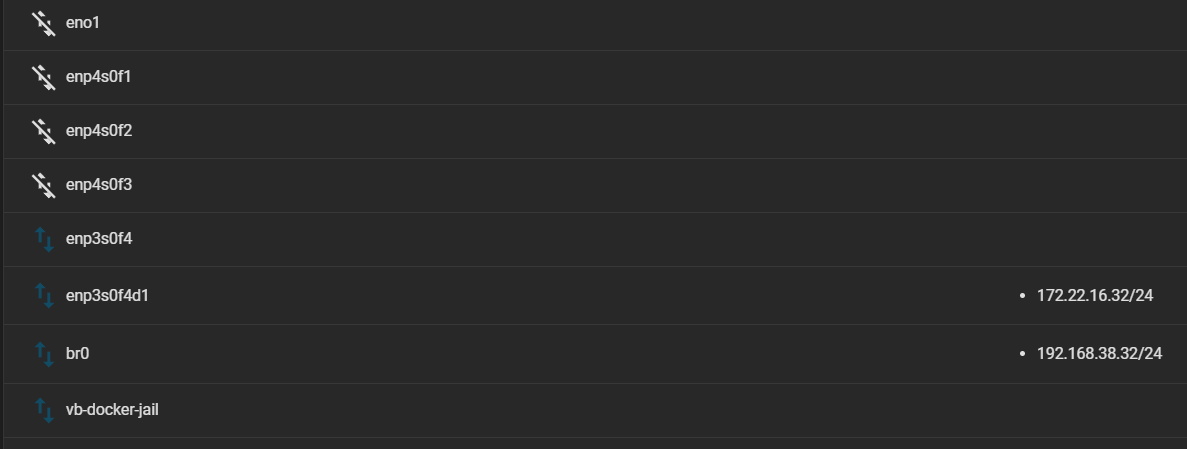Click the traffic arrows icon beside vb-docker-jail
Screen dimensions: 1187x449
[45, 410]
